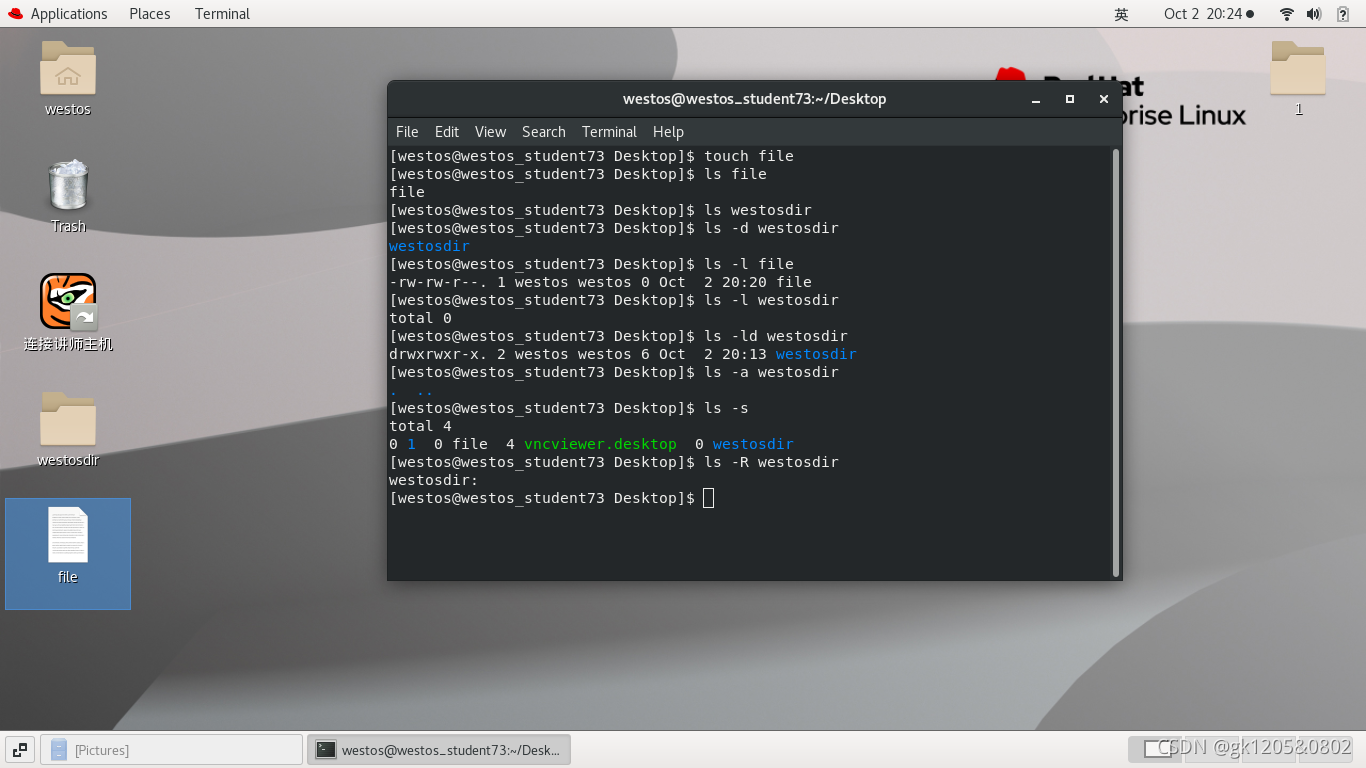Minimize the terminal window
The image size is (1366, 768).
point(1036,99)
